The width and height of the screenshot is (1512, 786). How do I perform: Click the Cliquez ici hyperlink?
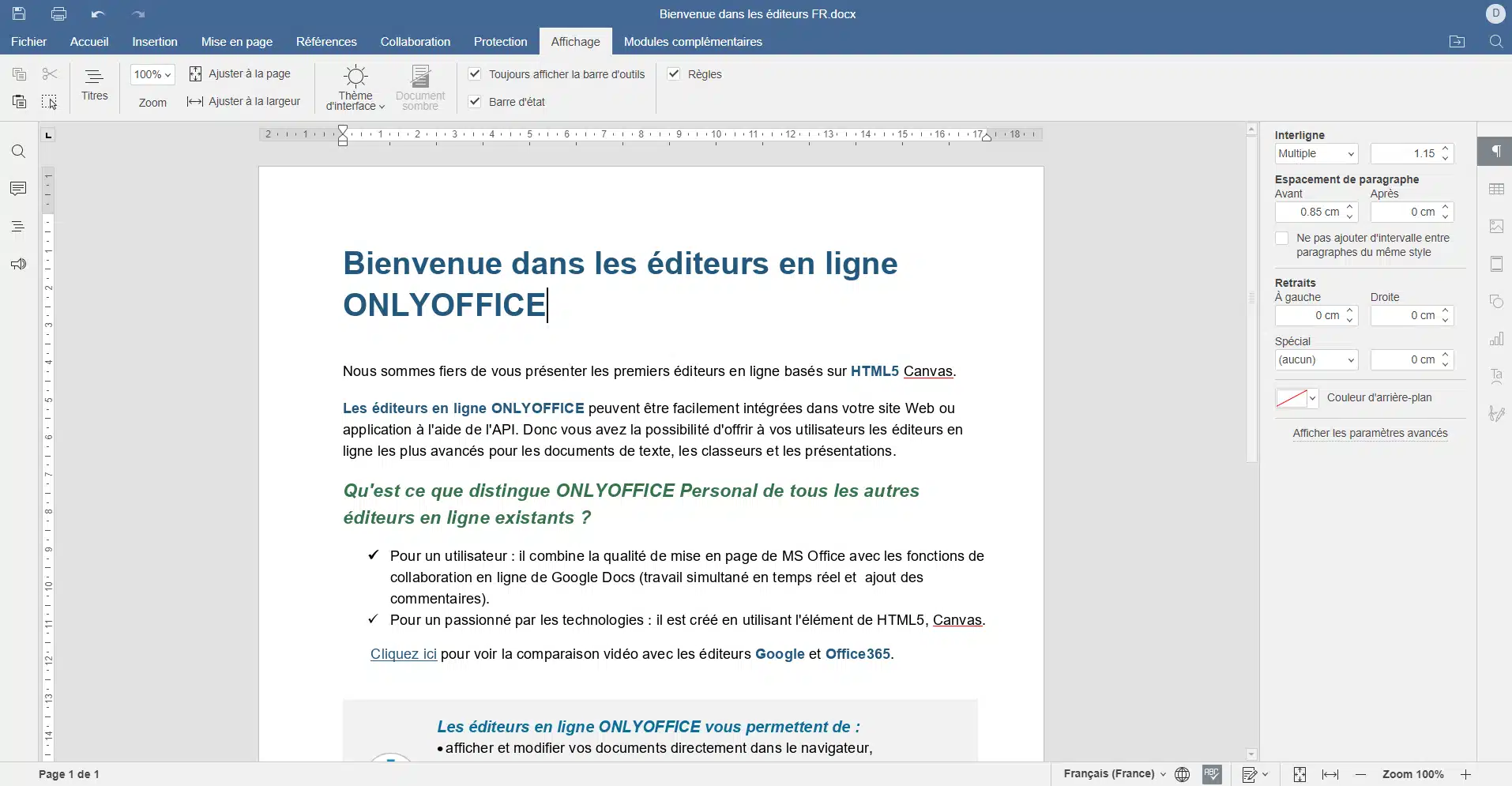[404, 654]
